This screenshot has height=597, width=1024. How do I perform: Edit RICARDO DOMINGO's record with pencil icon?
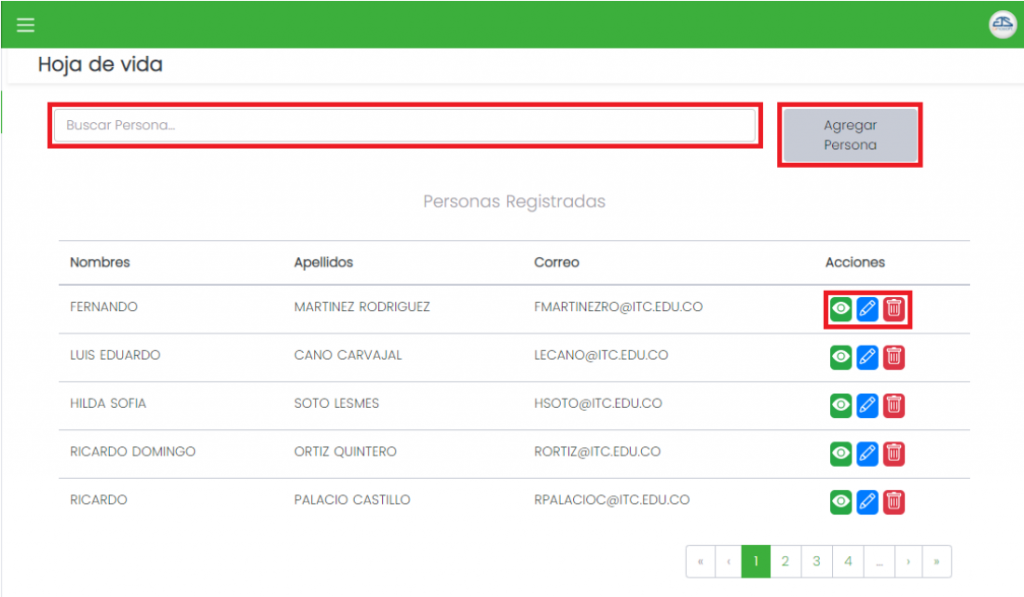click(x=868, y=453)
